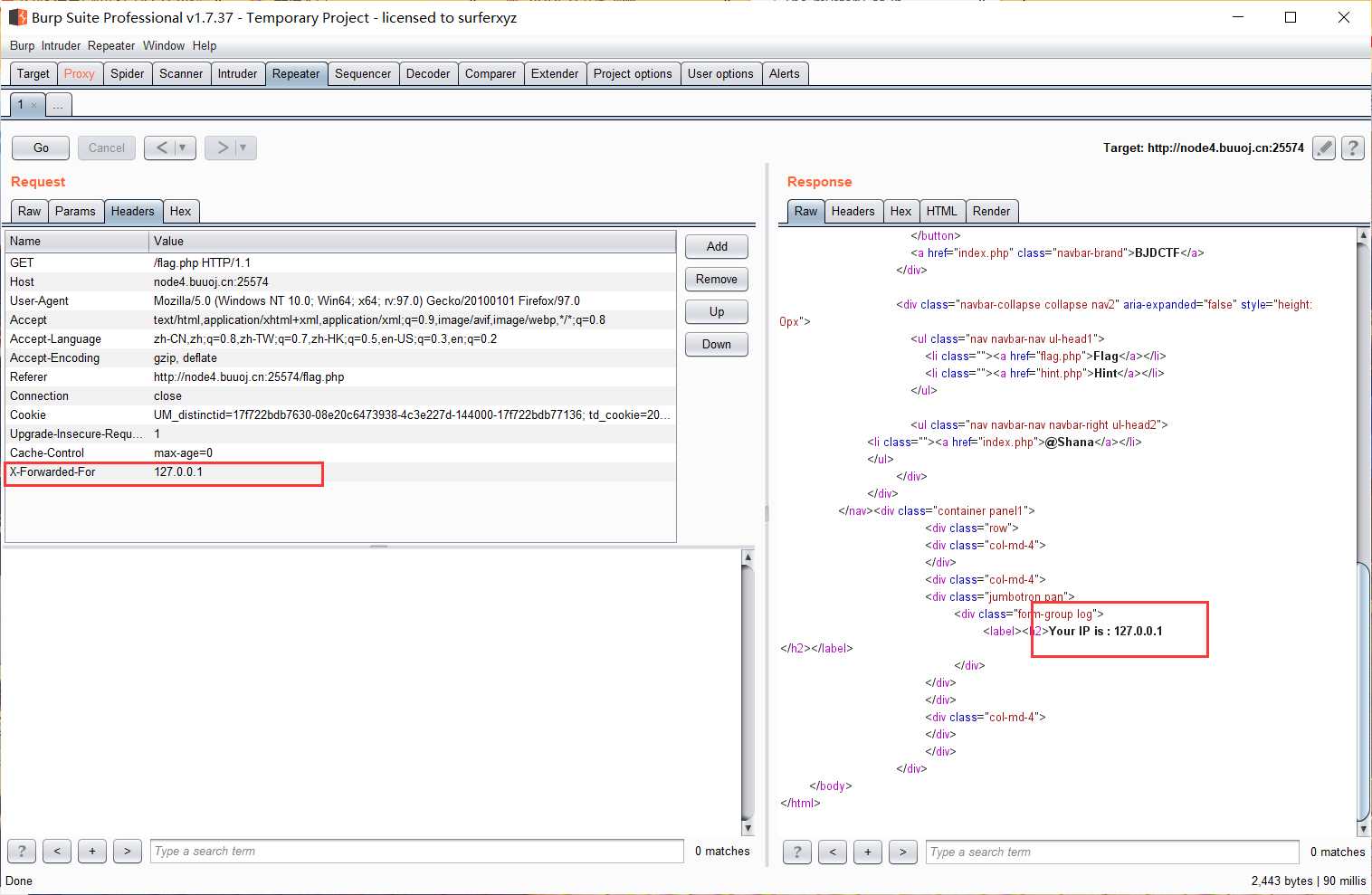
Task: Select request Raw tab
Action: click(30, 211)
